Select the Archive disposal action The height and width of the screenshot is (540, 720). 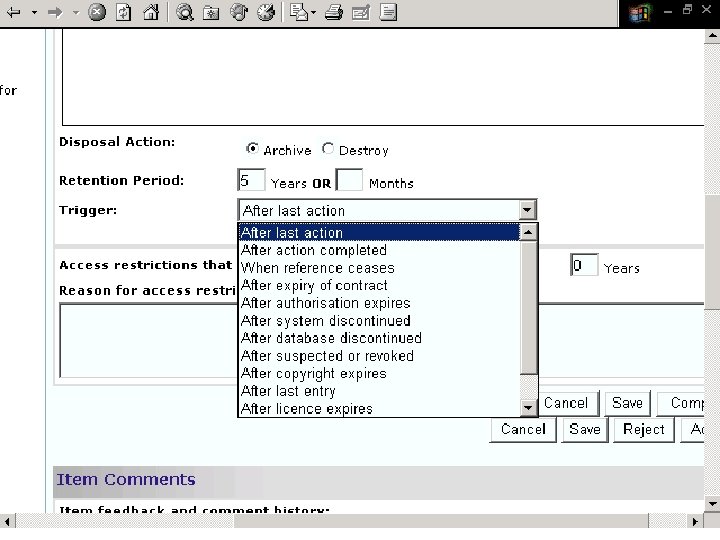point(252,149)
